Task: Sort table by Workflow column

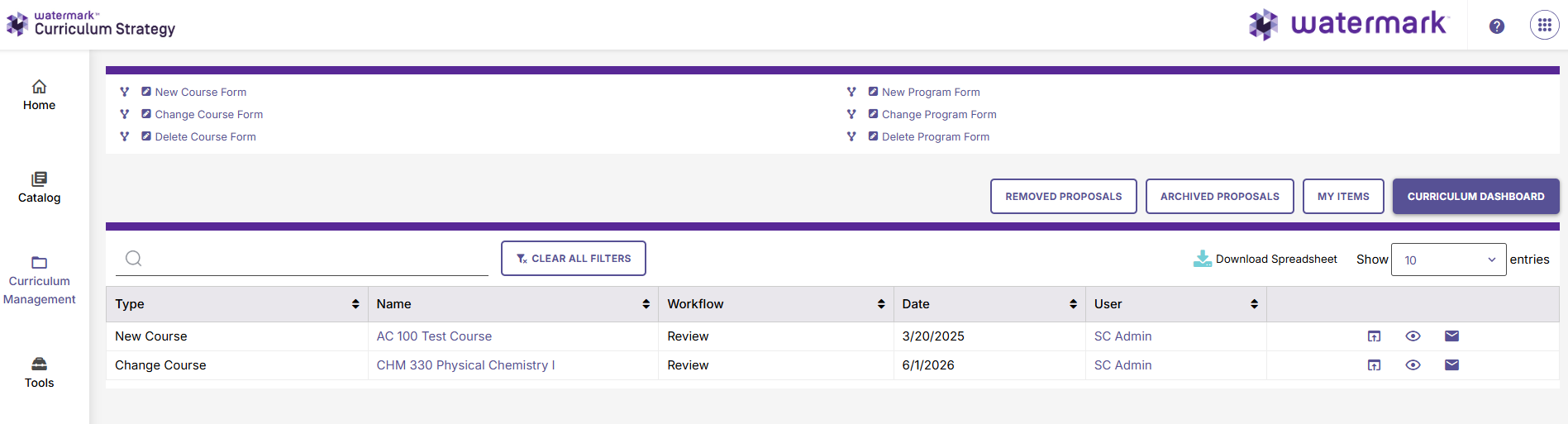Action: (881, 304)
